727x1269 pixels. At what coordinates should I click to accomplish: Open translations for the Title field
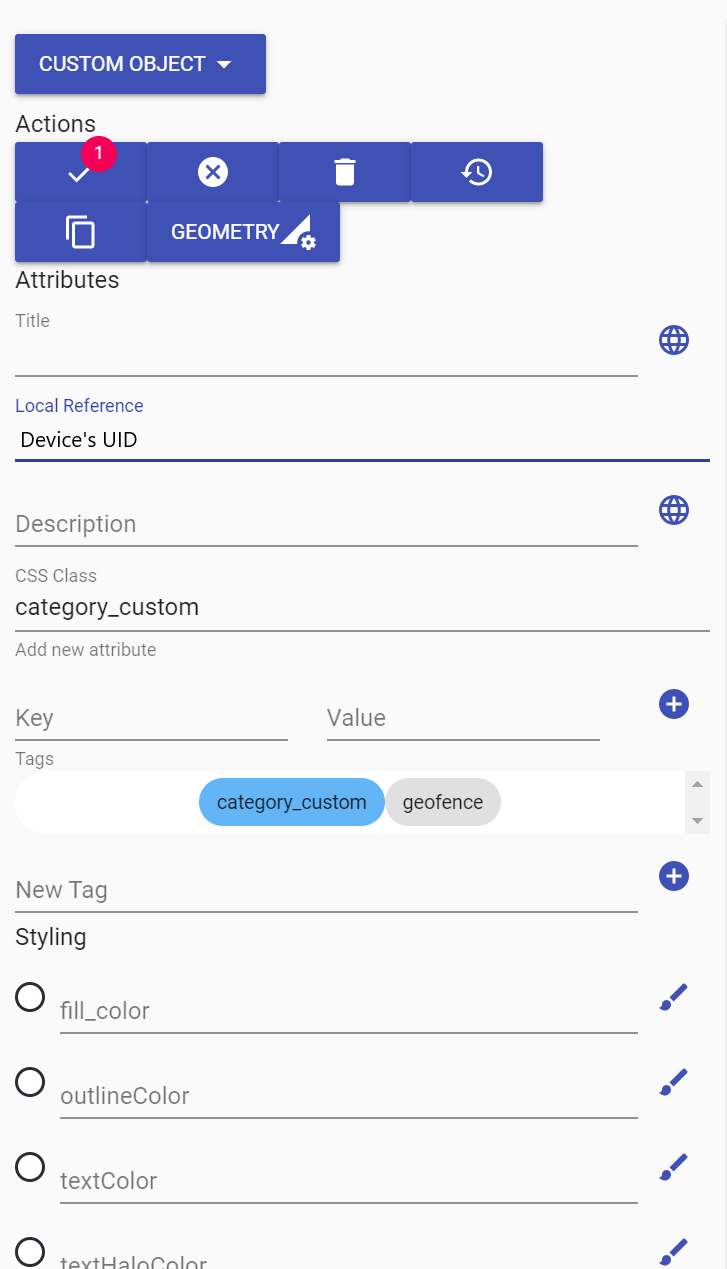(x=674, y=339)
